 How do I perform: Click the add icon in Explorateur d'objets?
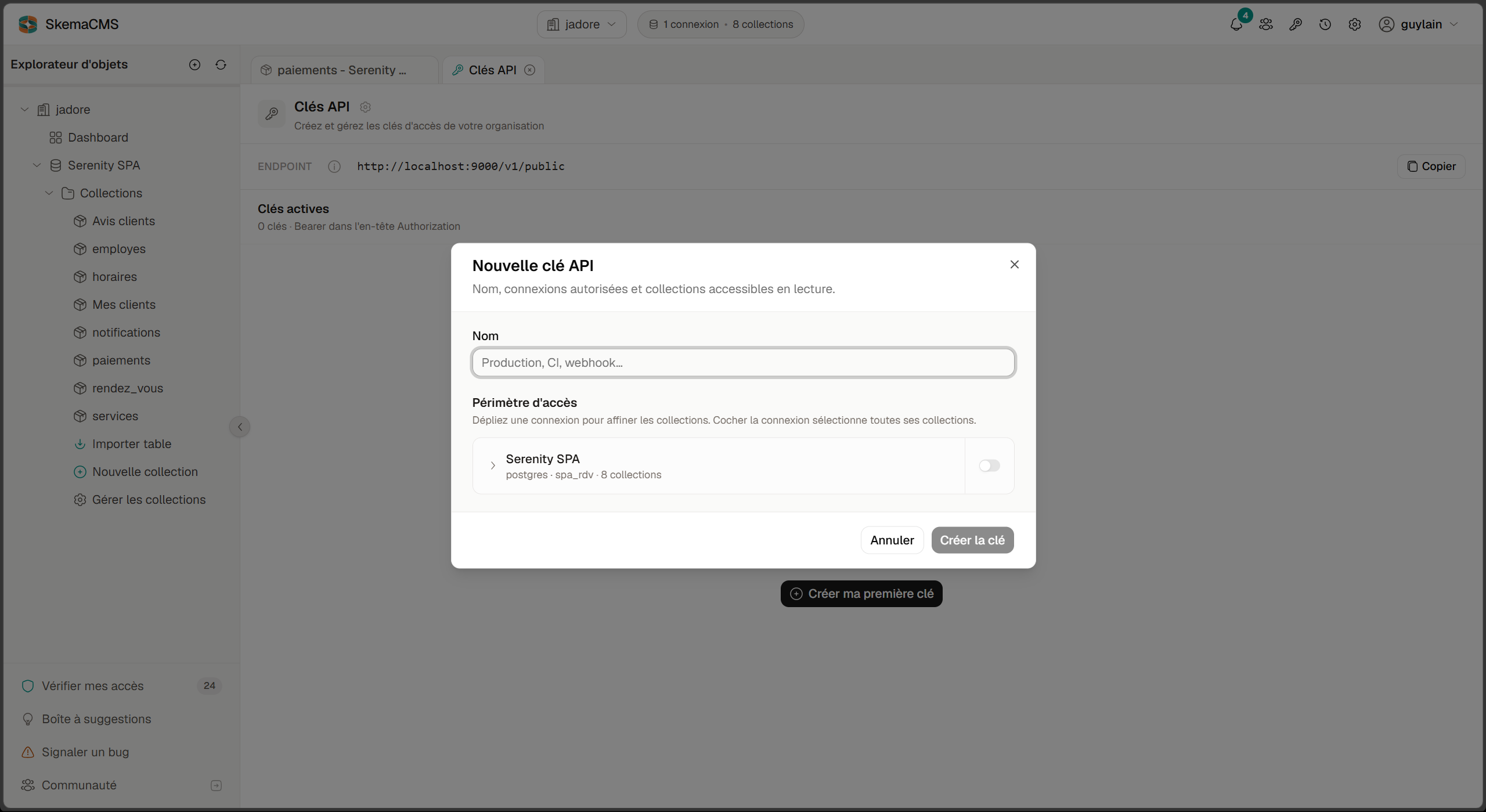tap(194, 64)
